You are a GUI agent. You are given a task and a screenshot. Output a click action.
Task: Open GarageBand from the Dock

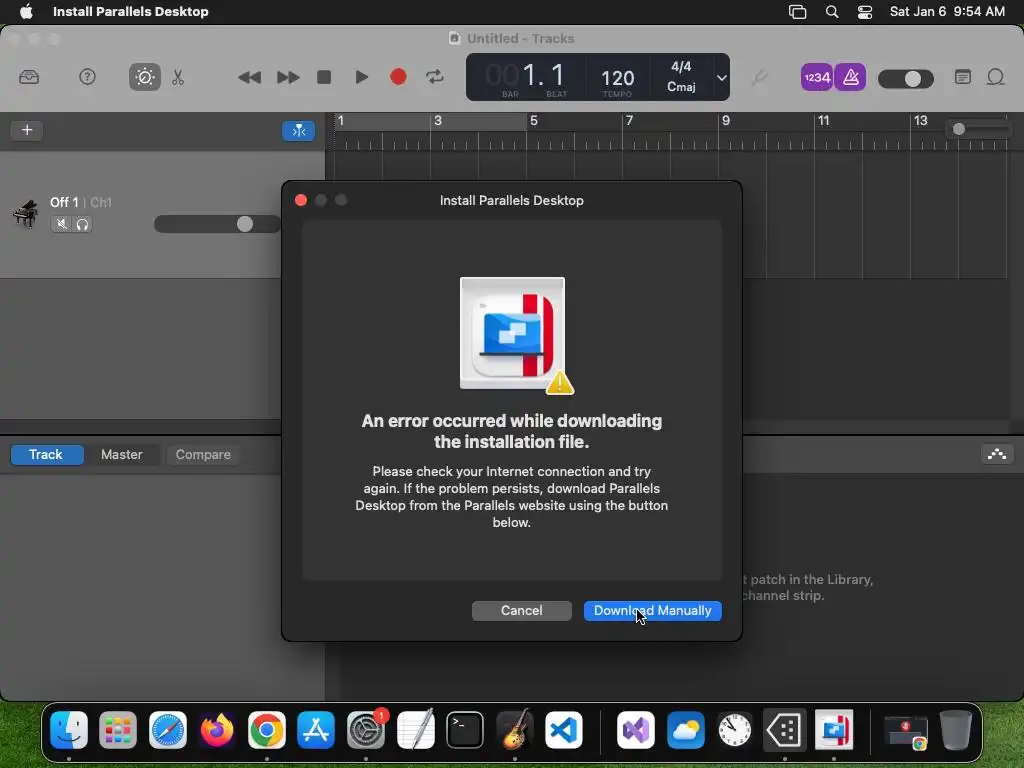[515, 730]
